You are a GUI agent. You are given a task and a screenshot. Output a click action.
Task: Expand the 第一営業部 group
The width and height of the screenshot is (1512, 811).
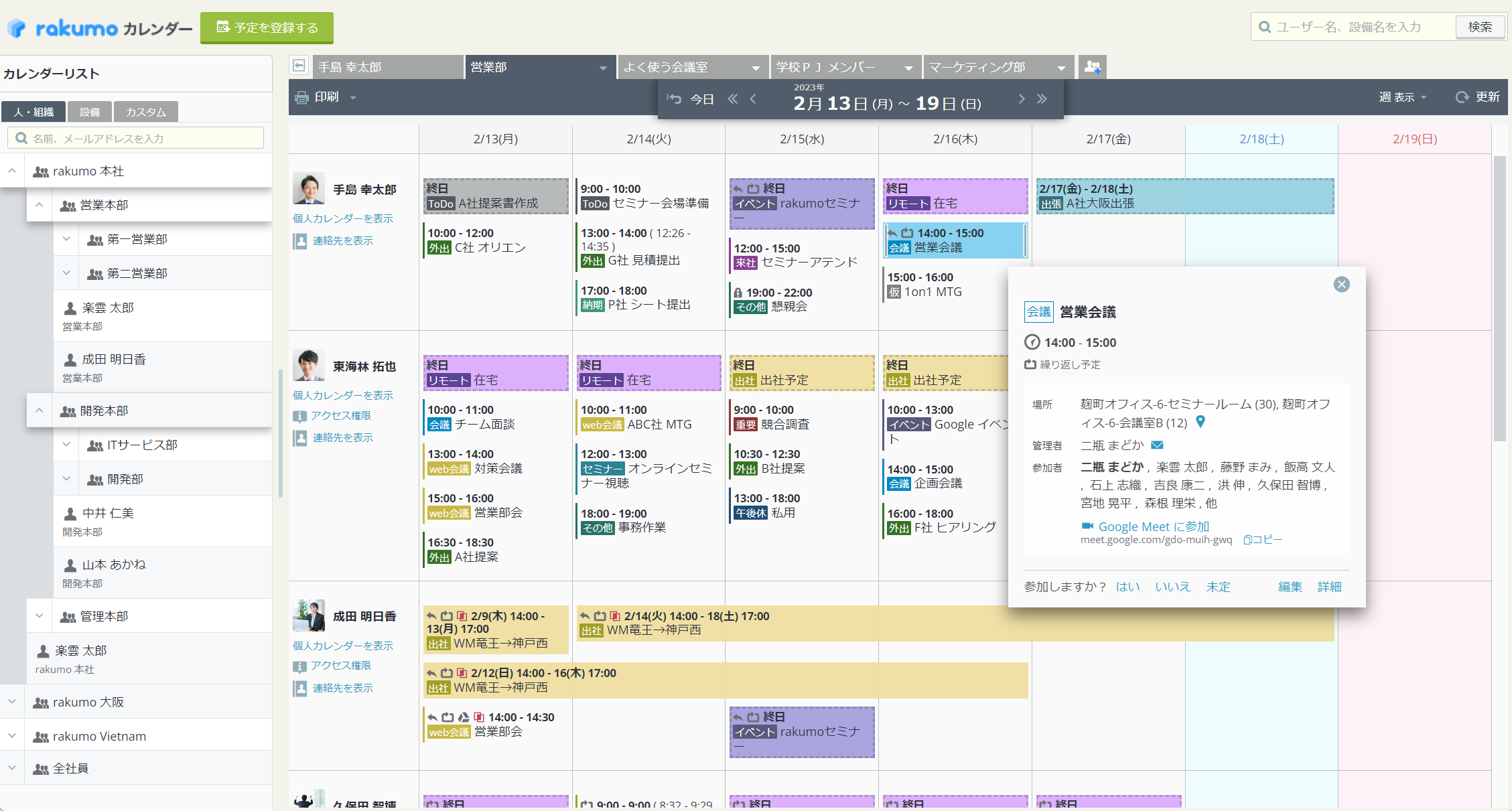[x=66, y=239]
